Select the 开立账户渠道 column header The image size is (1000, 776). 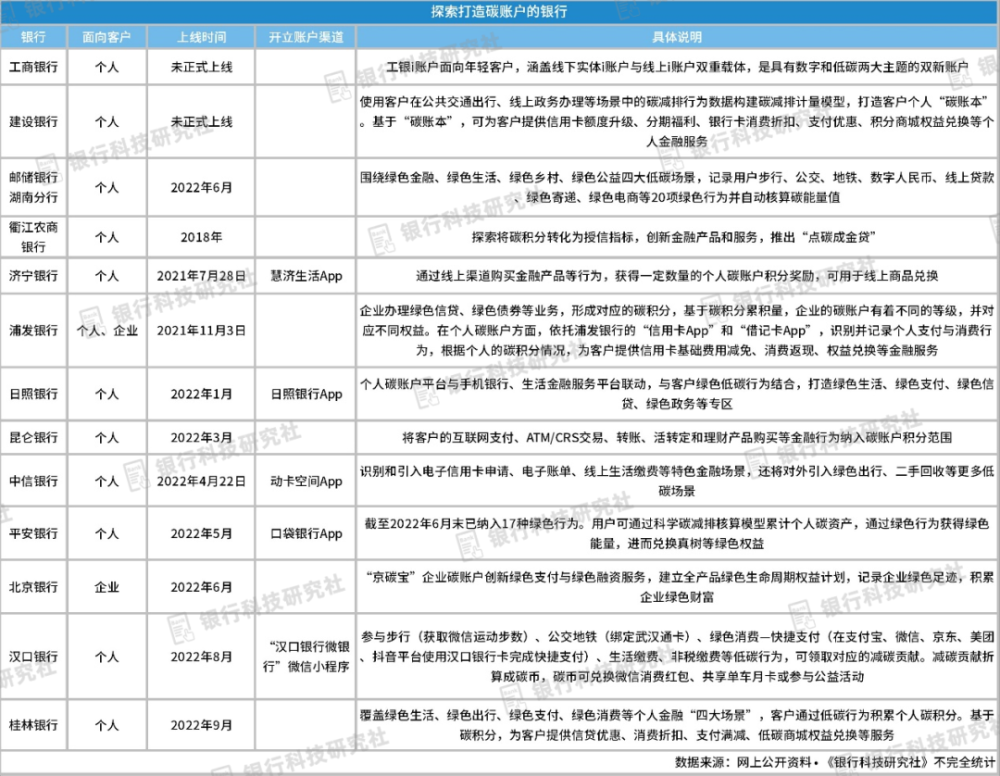tap(306, 37)
